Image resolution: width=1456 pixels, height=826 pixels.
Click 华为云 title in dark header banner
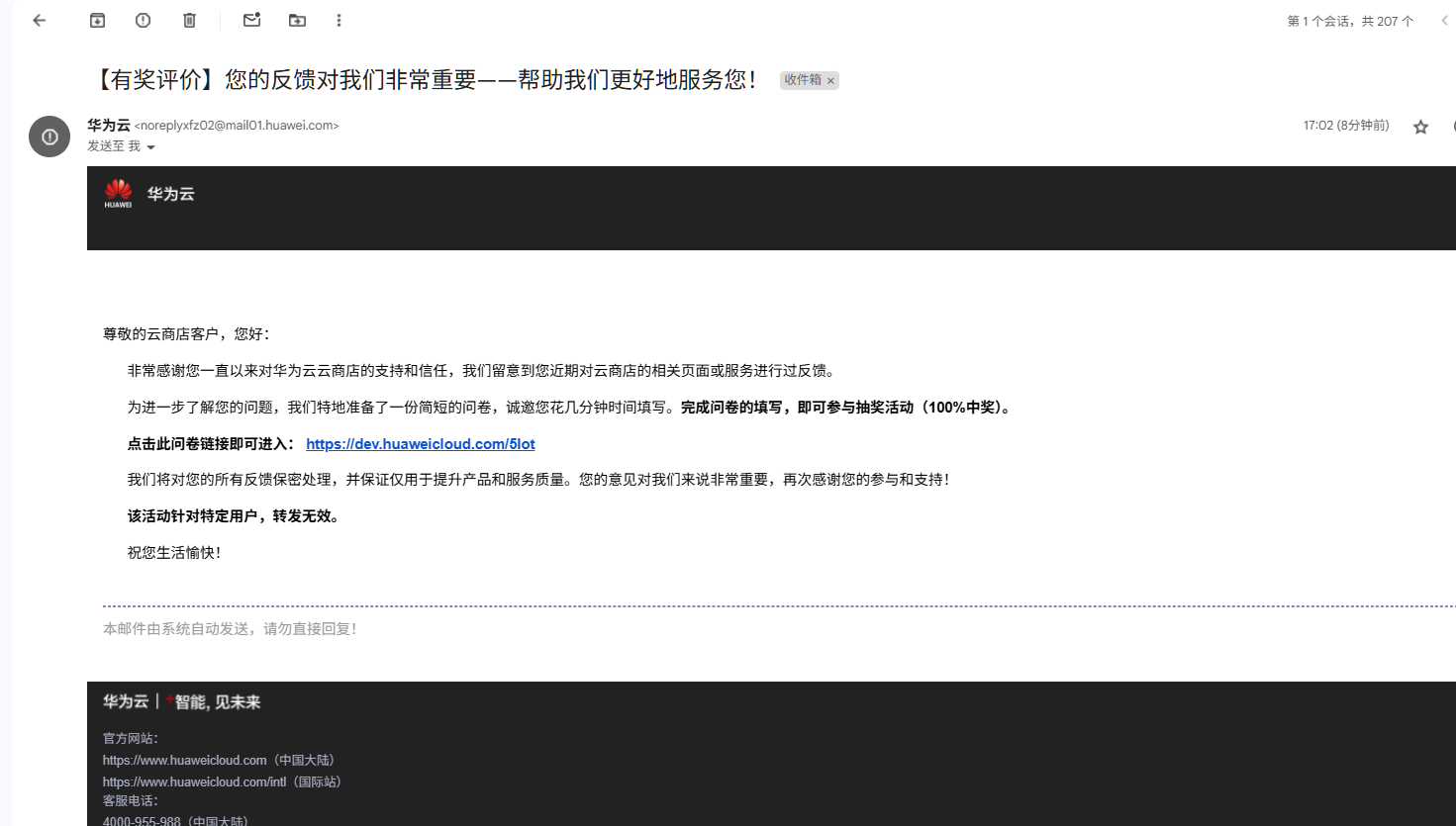tap(171, 194)
